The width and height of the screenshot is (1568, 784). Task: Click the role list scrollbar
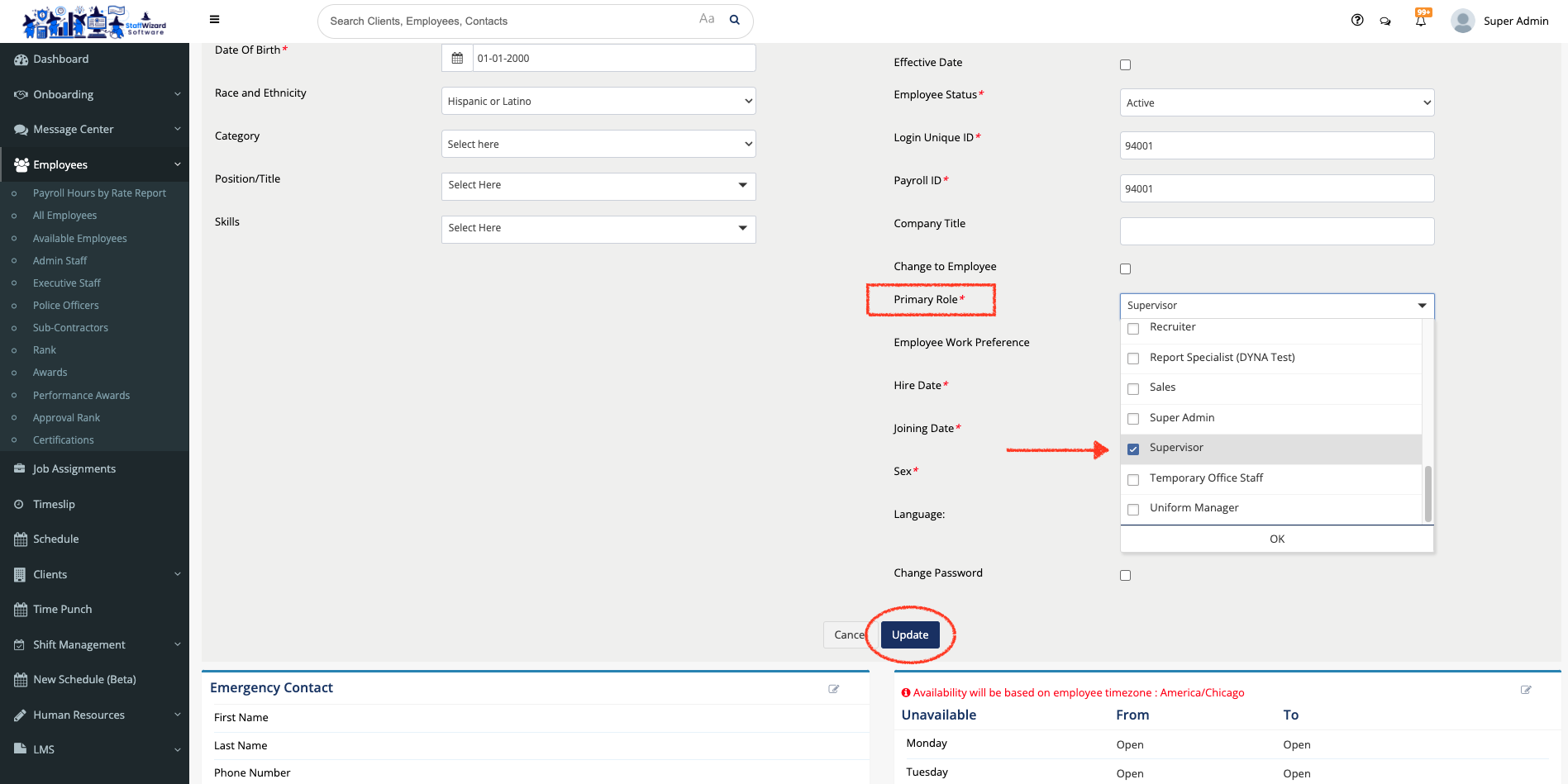pyautogui.click(x=1427, y=493)
